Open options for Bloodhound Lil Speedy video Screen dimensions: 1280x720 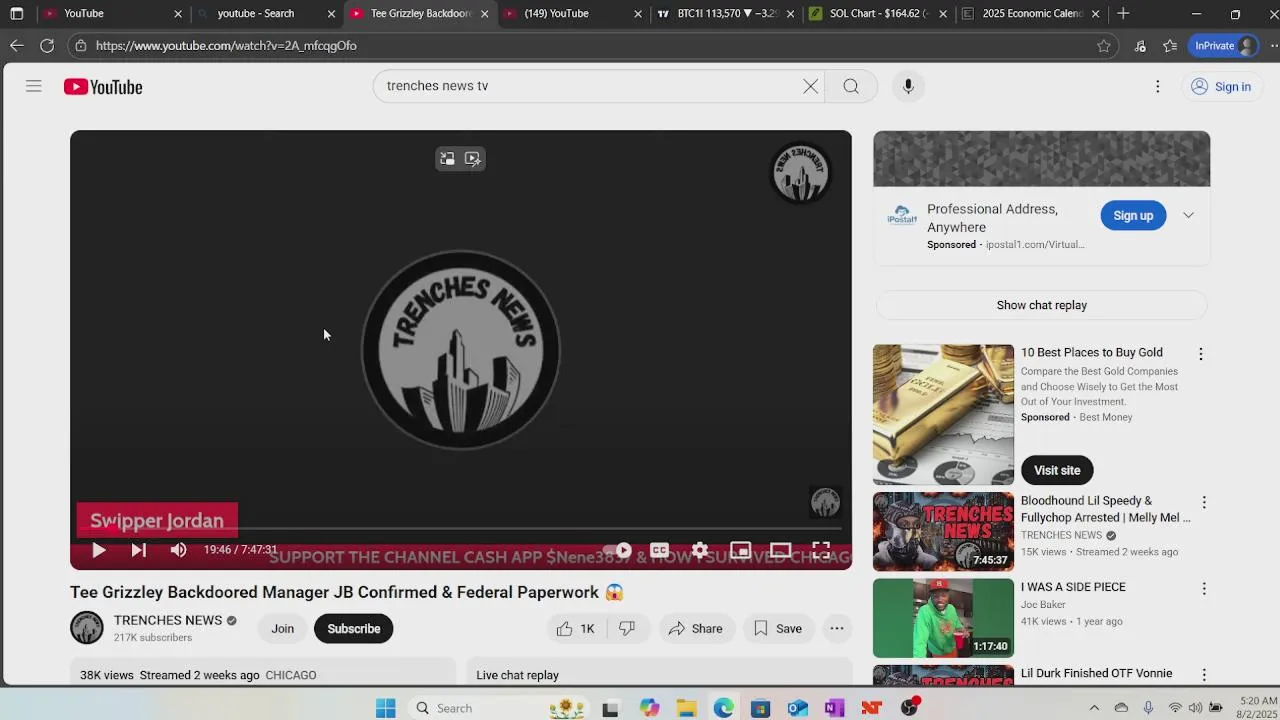coord(1204,502)
